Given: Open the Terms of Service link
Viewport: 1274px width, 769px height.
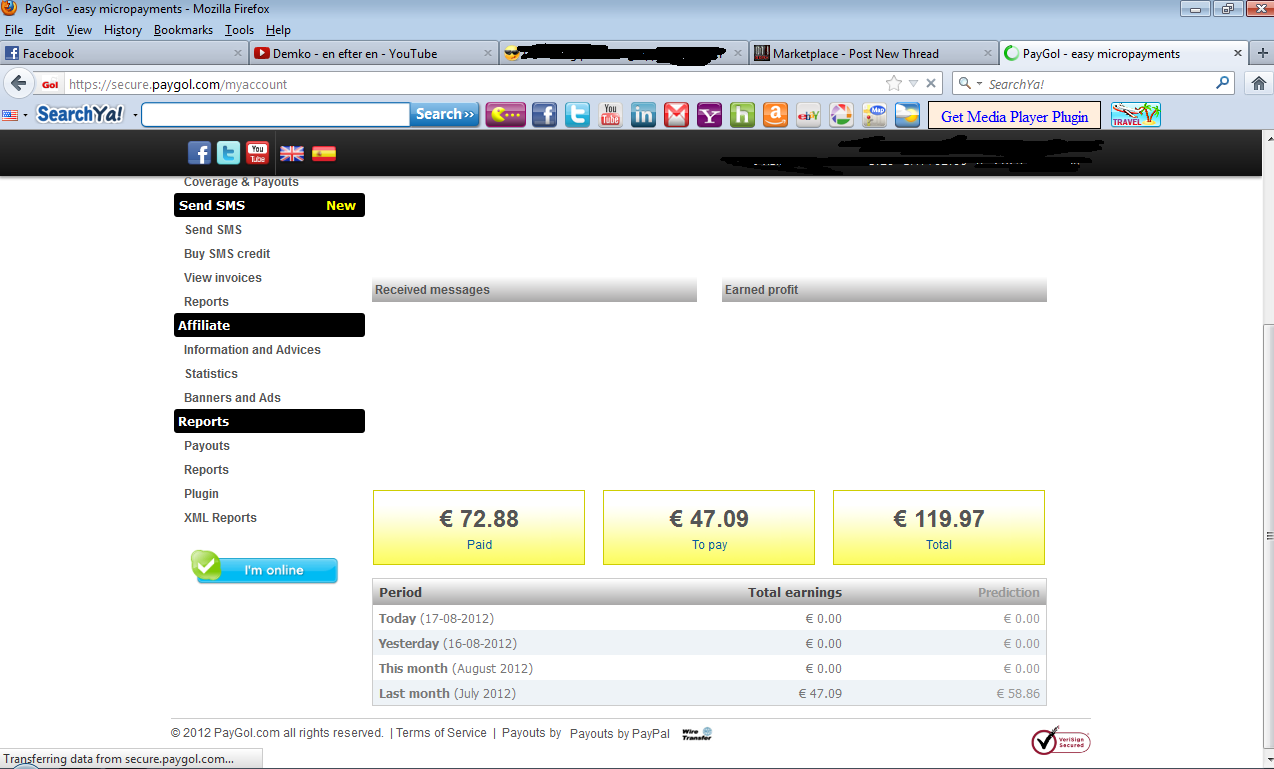Looking at the screenshot, I should click(x=441, y=733).
